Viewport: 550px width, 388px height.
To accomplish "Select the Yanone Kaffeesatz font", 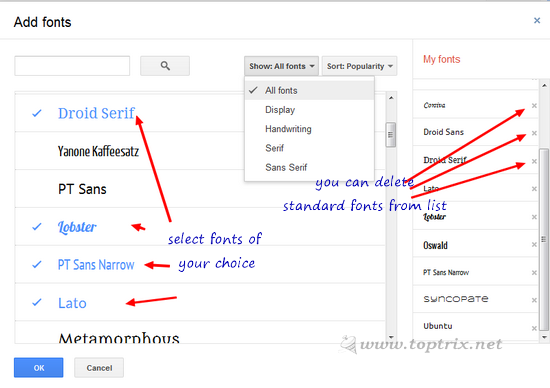I will tap(200, 151).
